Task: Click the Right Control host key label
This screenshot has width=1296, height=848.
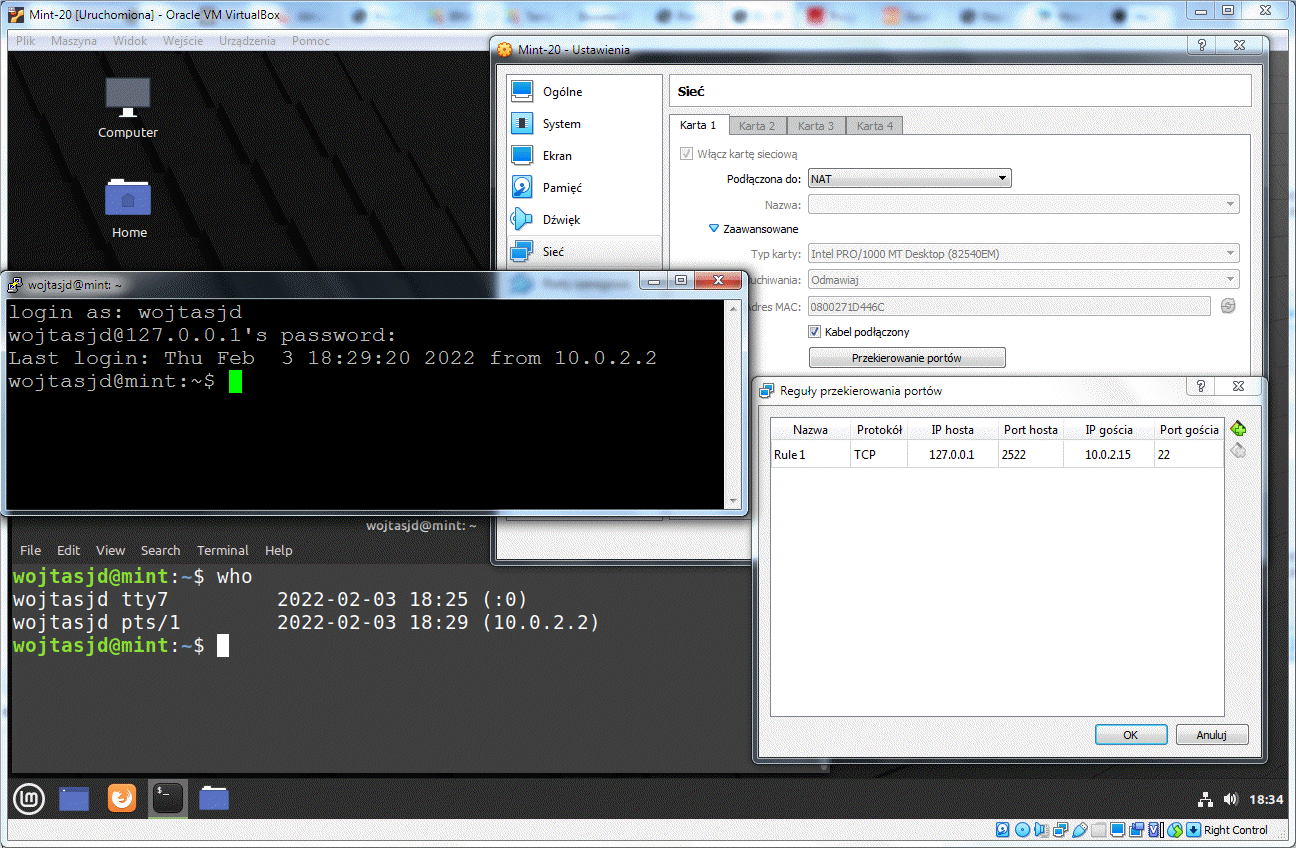Action: (1236, 830)
